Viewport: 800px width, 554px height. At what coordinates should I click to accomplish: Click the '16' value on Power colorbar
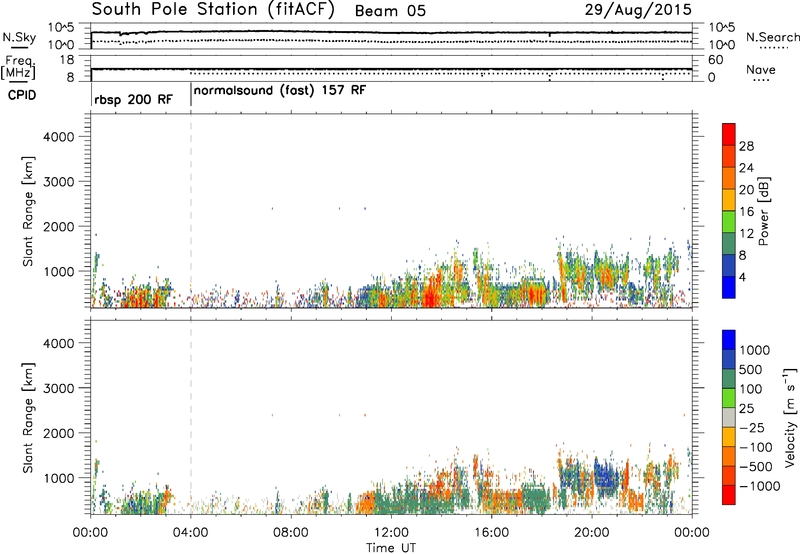(746, 212)
